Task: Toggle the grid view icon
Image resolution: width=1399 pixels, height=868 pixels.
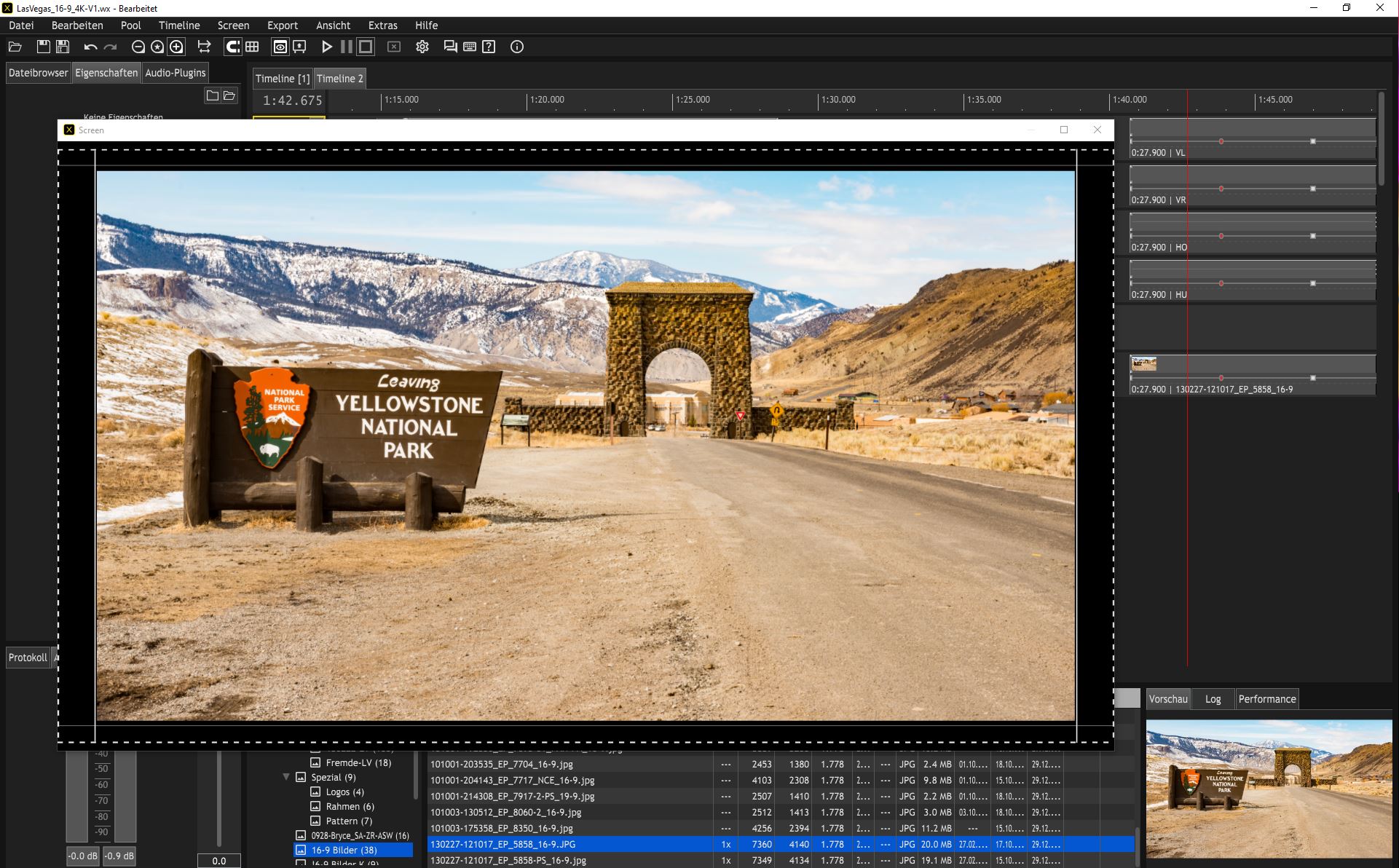Action: 252,47
